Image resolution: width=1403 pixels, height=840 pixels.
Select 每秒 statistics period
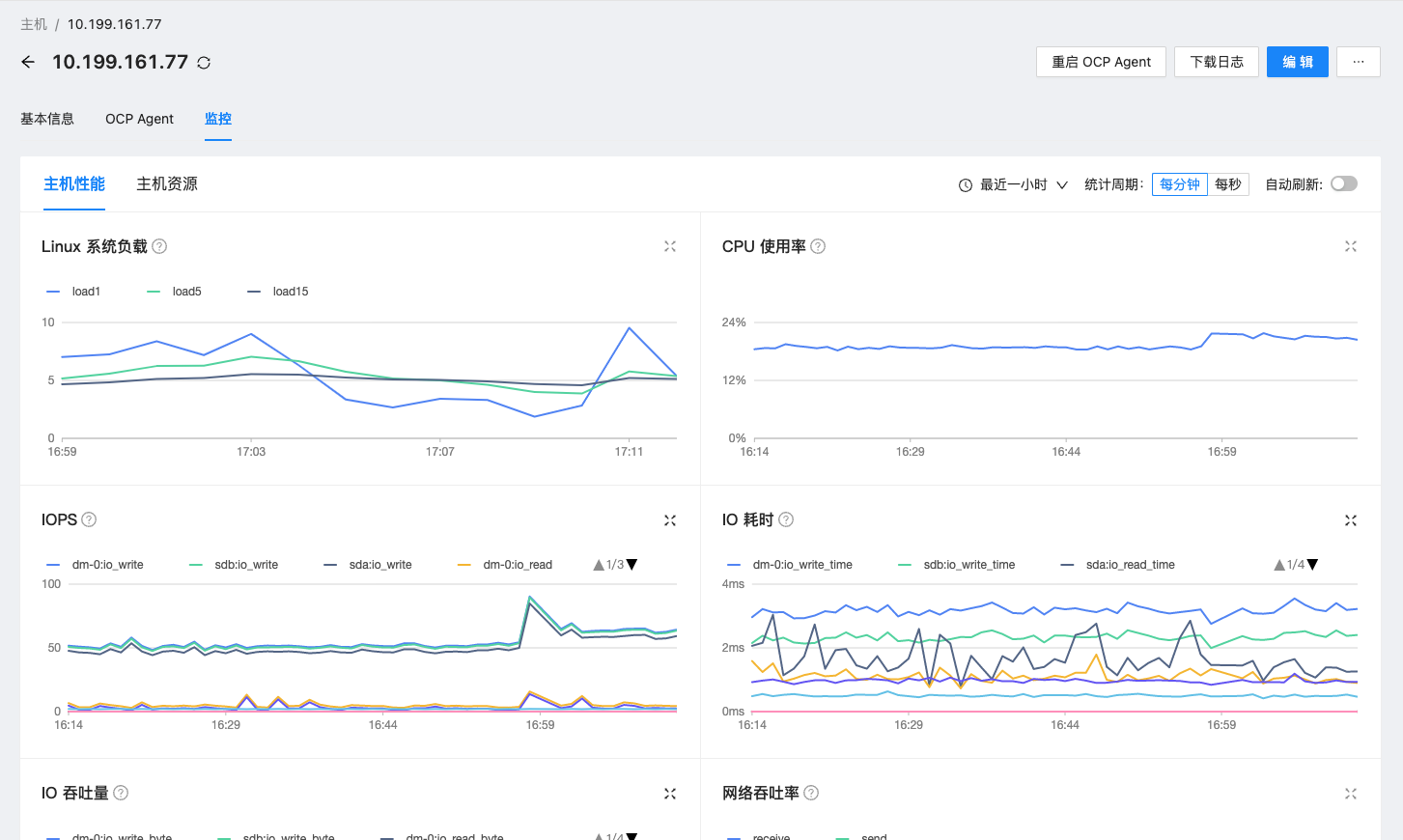click(x=1228, y=184)
